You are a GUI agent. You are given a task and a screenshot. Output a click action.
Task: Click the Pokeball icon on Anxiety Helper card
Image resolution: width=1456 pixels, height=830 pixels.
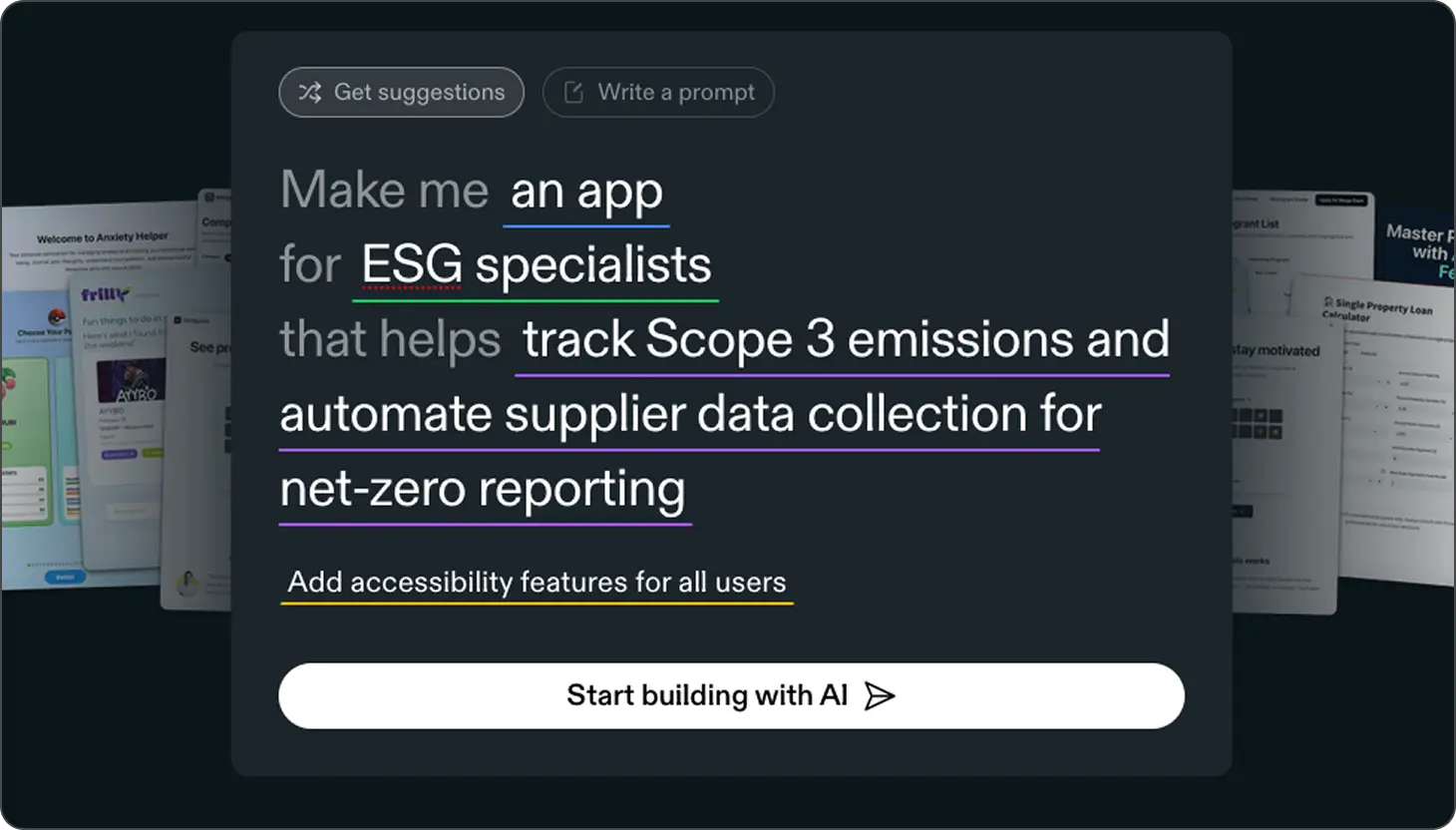(57, 316)
